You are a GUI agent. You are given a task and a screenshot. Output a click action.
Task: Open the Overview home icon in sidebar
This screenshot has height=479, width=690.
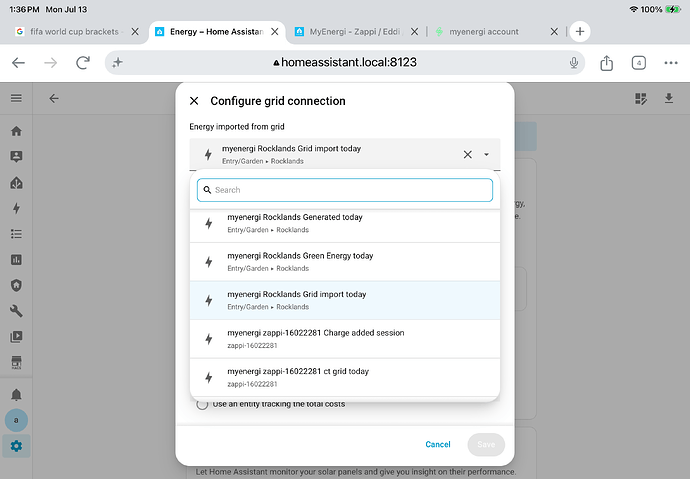point(16,131)
